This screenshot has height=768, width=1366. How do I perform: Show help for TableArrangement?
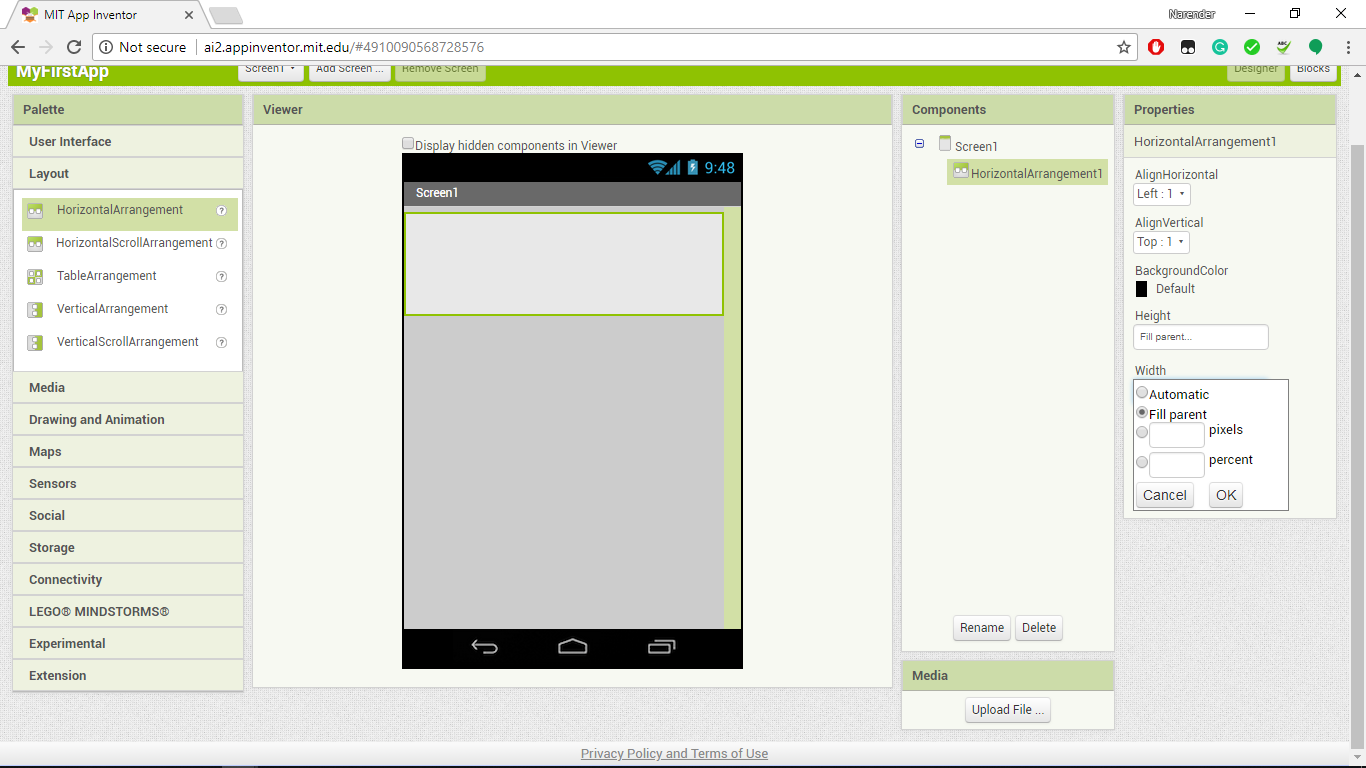pos(222,276)
